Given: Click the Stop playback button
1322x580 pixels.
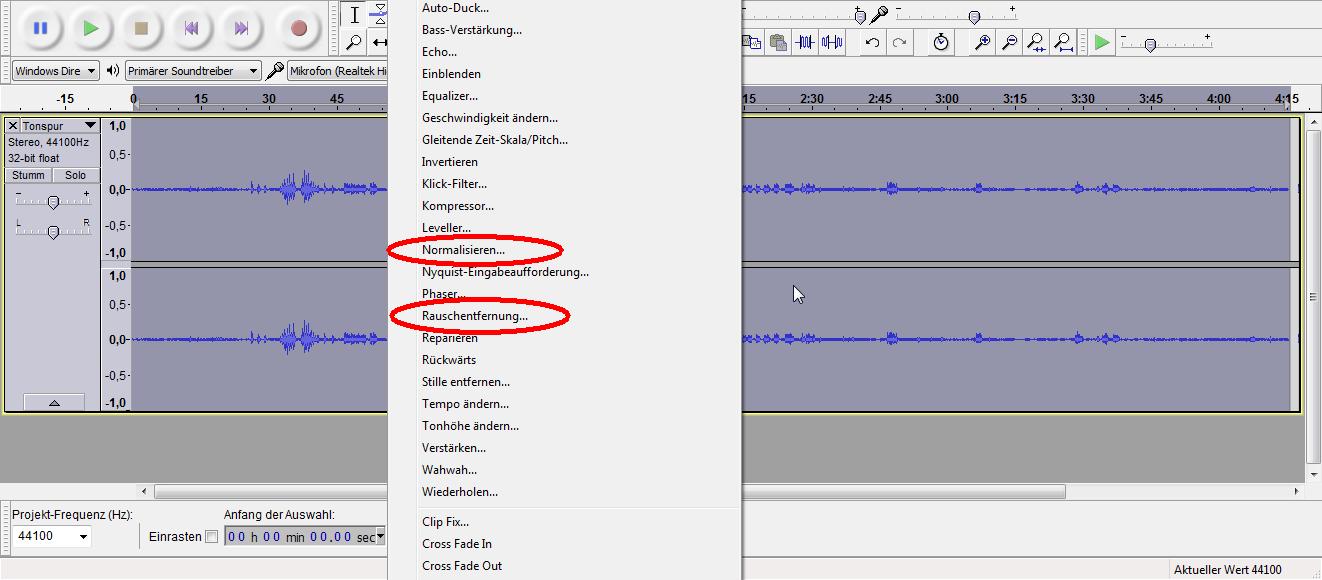Looking at the screenshot, I should pyautogui.click(x=141, y=28).
